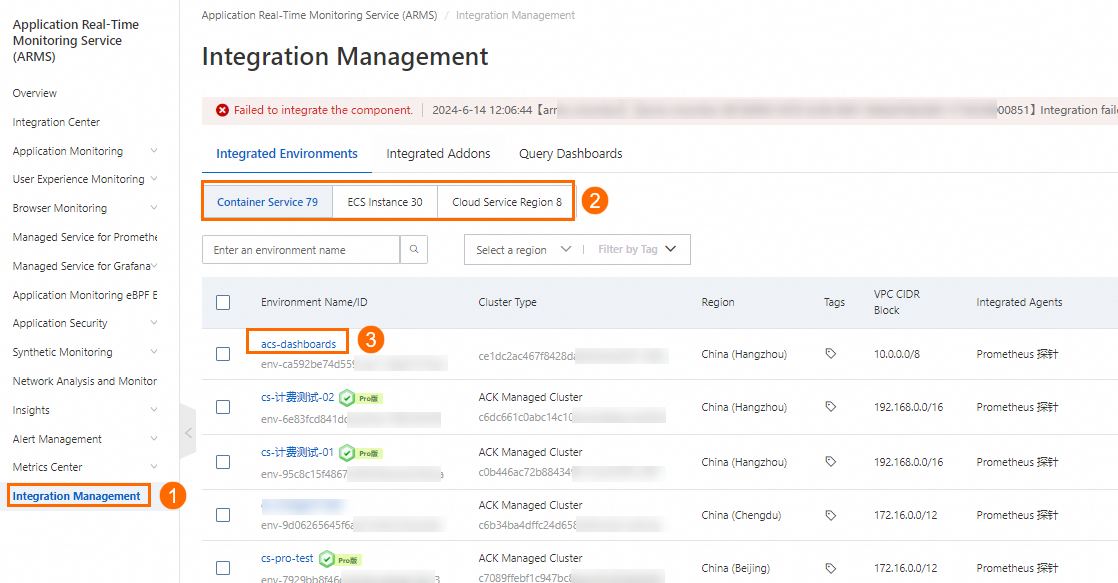Open the Select a region dropdown
This screenshot has height=583, width=1118.
(521, 249)
